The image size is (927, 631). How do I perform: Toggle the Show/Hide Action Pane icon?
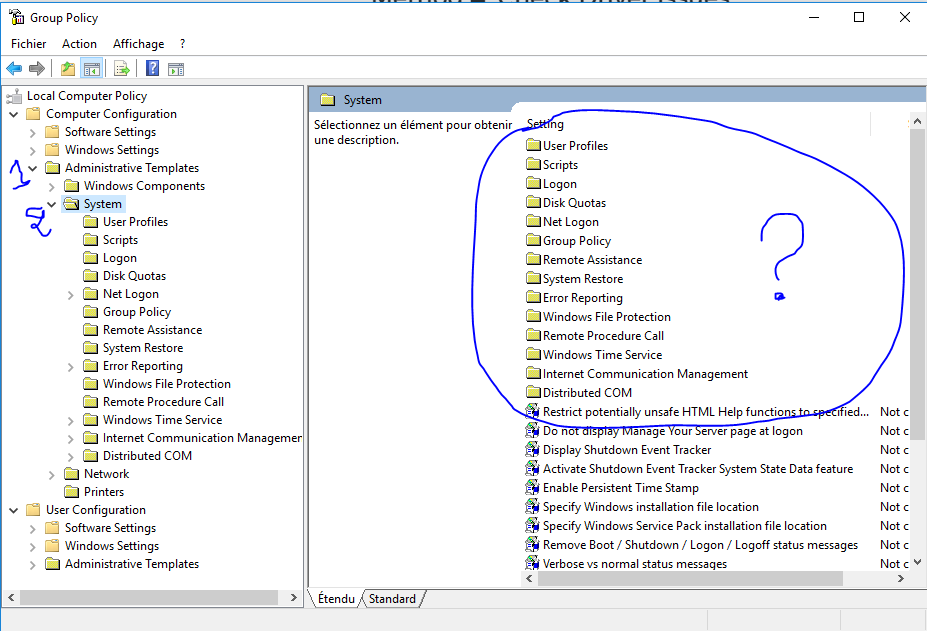tap(176, 69)
